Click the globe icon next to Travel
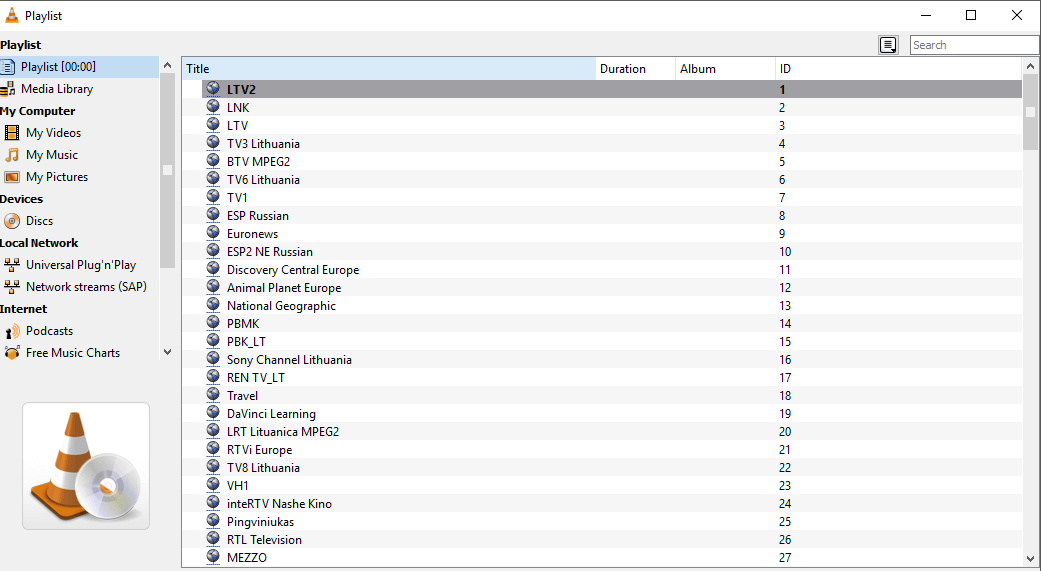 pos(213,394)
